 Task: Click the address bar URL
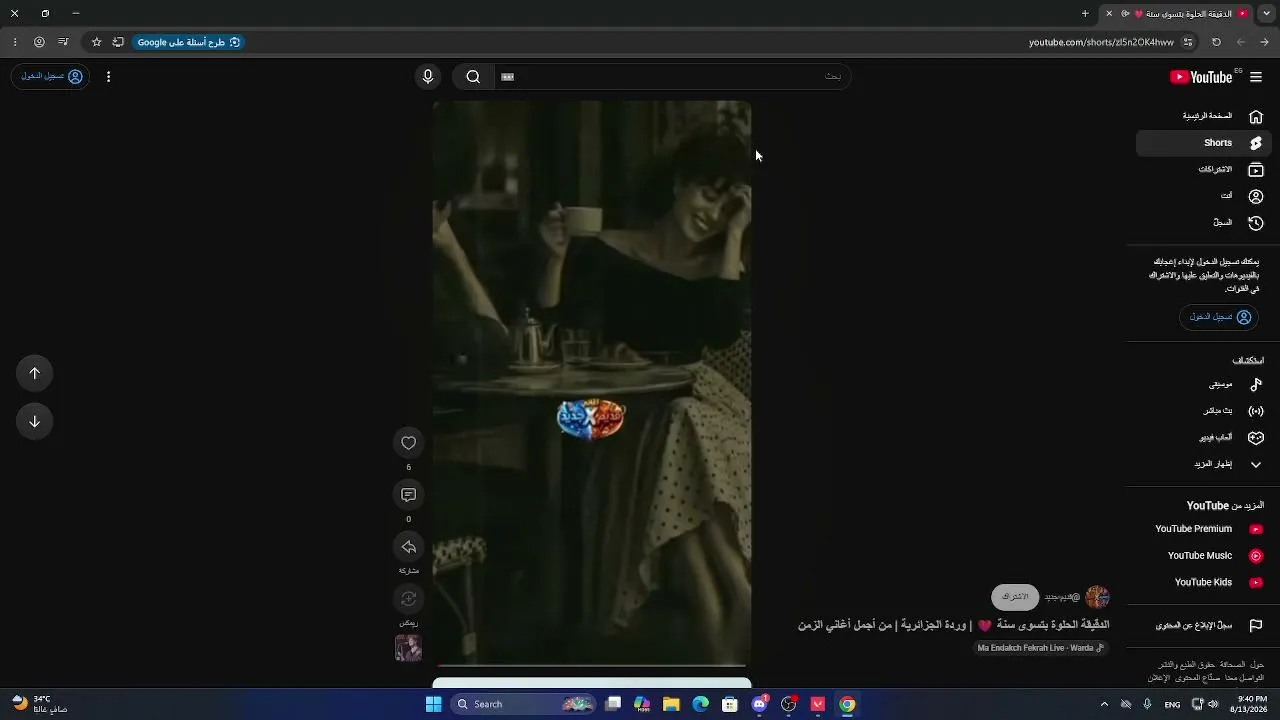tap(1101, 42)
